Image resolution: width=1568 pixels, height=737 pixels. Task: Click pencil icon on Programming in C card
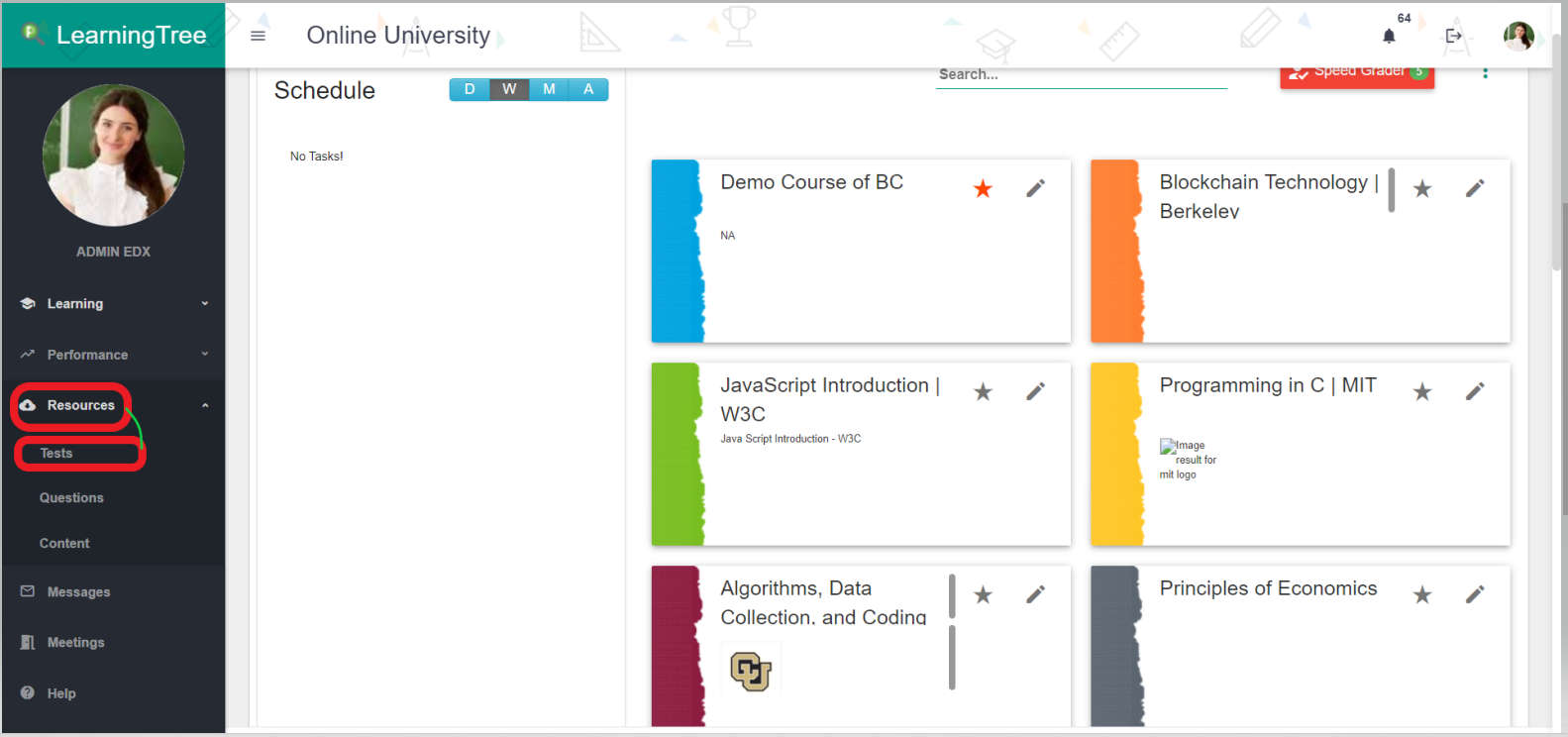pos(1474,391)
